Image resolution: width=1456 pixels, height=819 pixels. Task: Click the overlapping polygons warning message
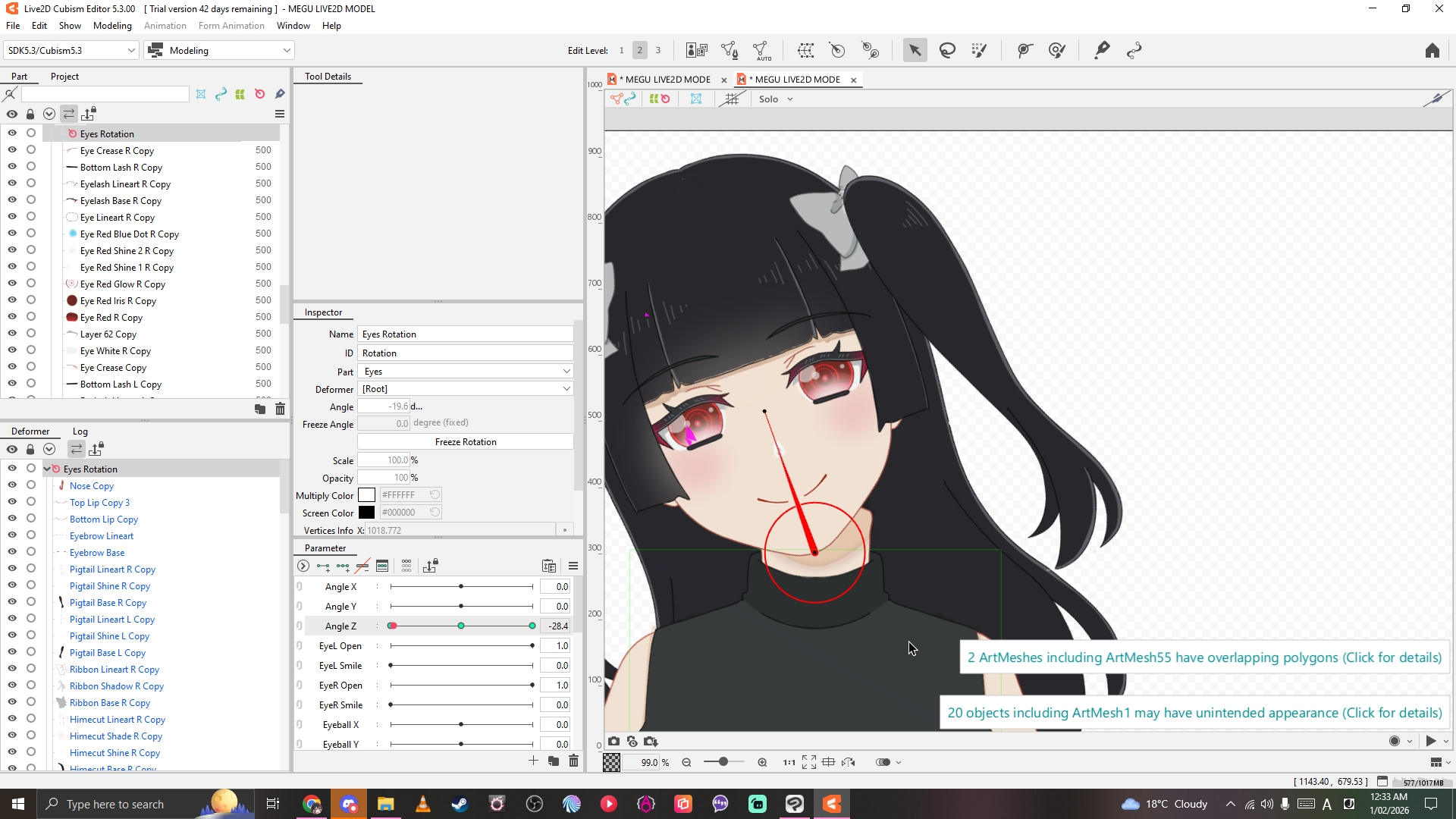point(1203,658)
